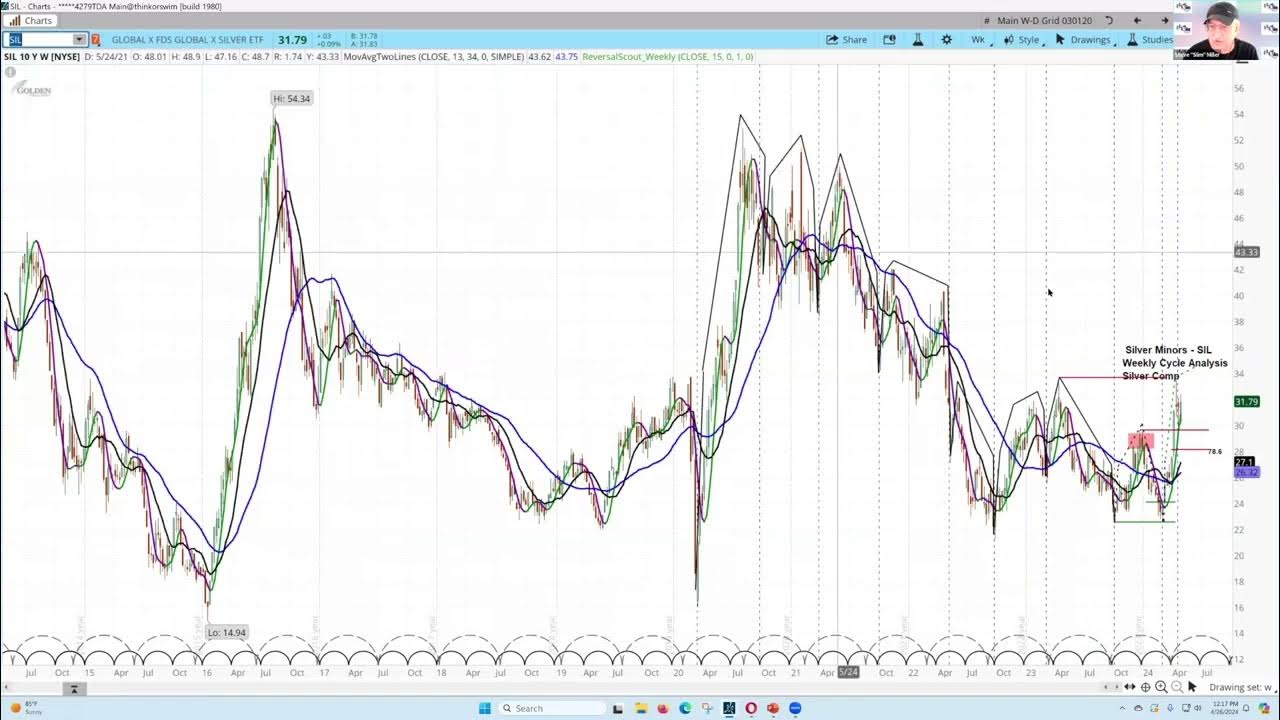Click the 43.33 crosshair price label
Screen dimensions: 1280x720
pos(1246,252)
